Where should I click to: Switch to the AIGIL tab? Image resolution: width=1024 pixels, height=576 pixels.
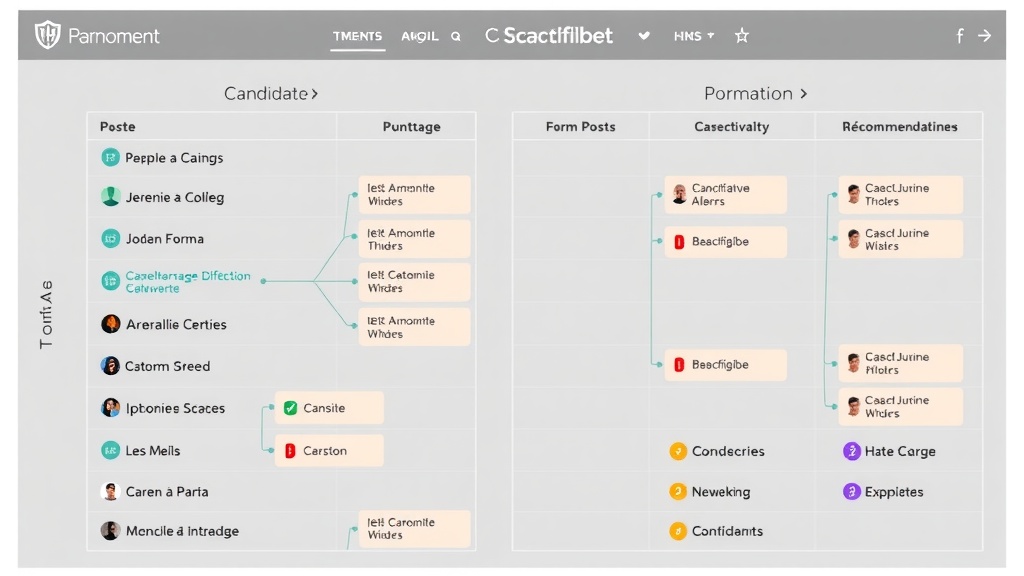(420, 36)
